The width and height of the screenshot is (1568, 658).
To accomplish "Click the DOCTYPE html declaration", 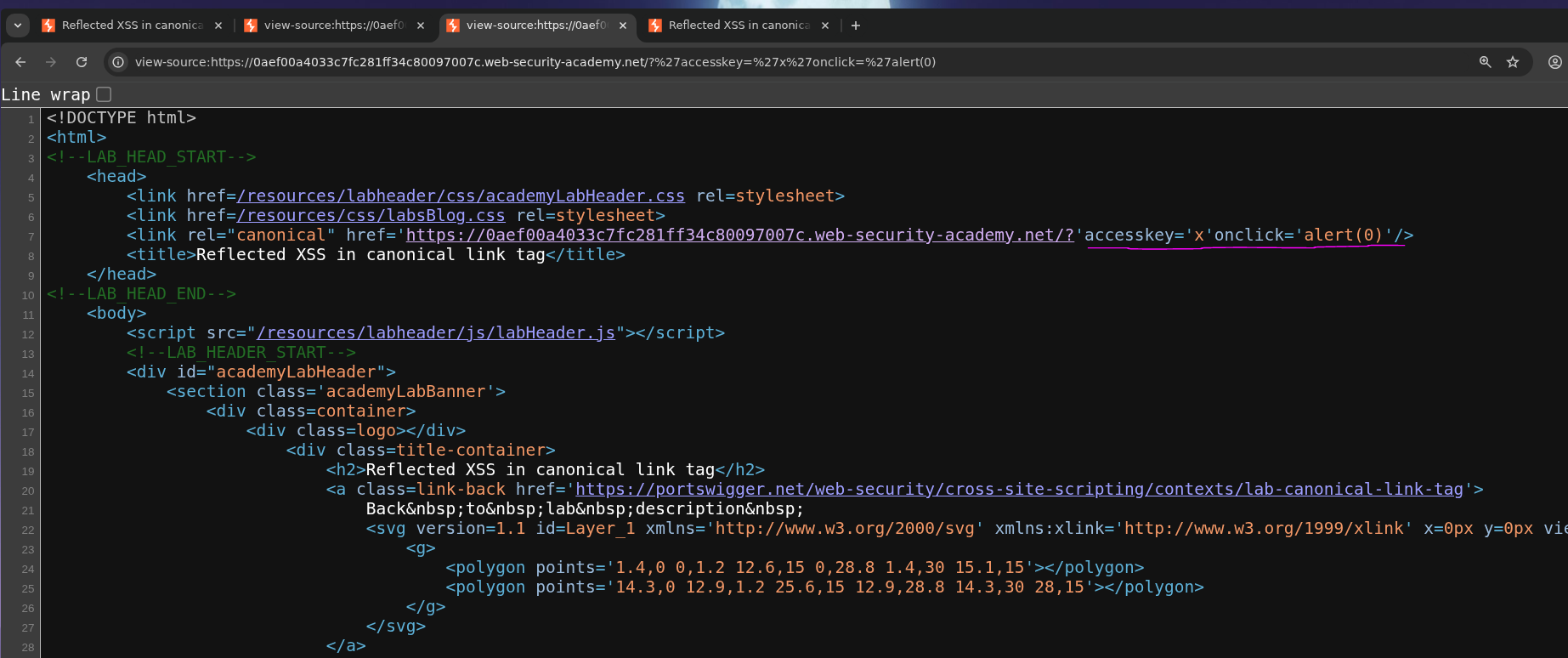I will tap(122, 118).
